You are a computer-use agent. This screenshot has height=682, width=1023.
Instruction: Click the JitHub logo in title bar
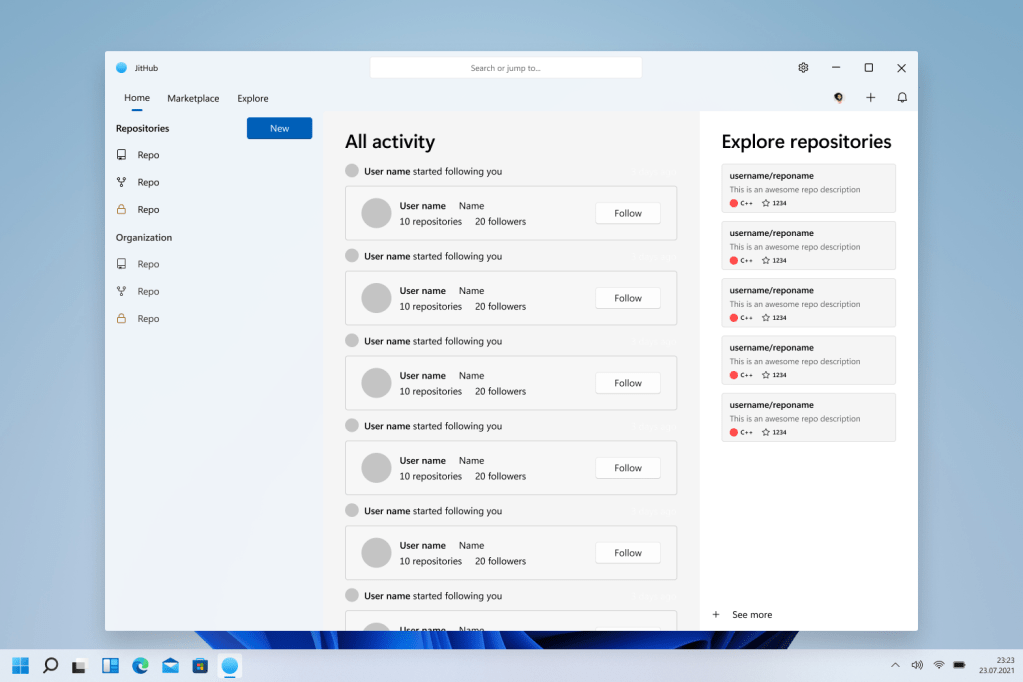(x=122, y=68)
